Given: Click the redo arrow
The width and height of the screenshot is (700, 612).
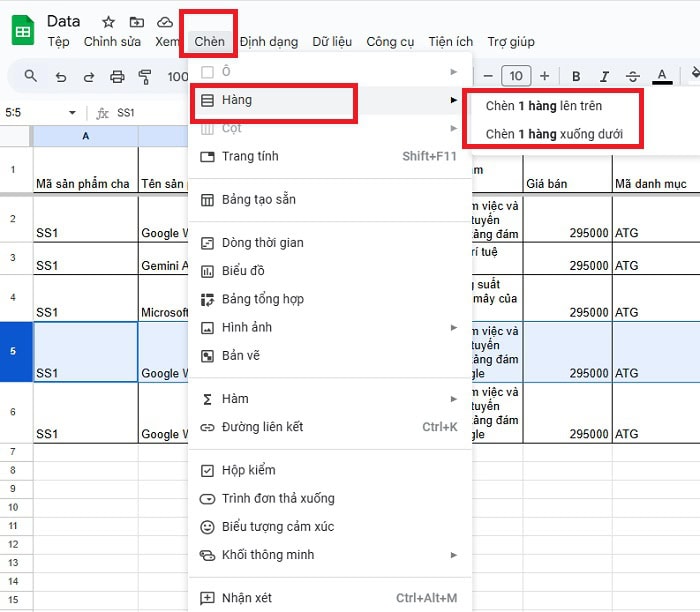Looking at the screenshot, I should [89, 77].
